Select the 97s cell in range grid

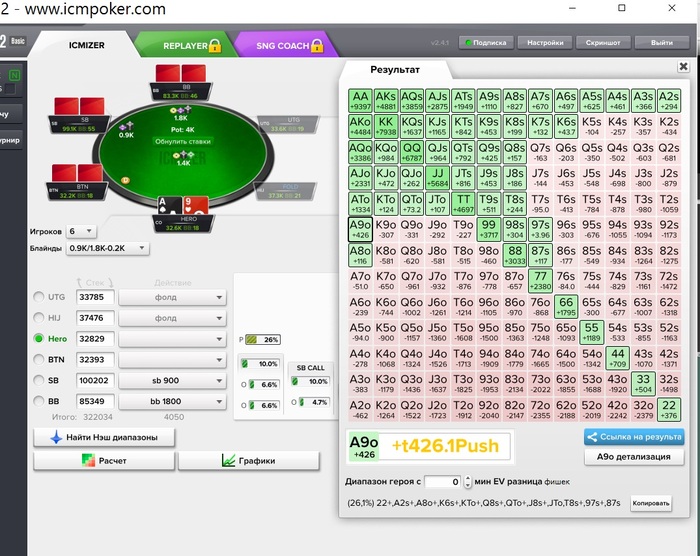(x=540, y=229)
